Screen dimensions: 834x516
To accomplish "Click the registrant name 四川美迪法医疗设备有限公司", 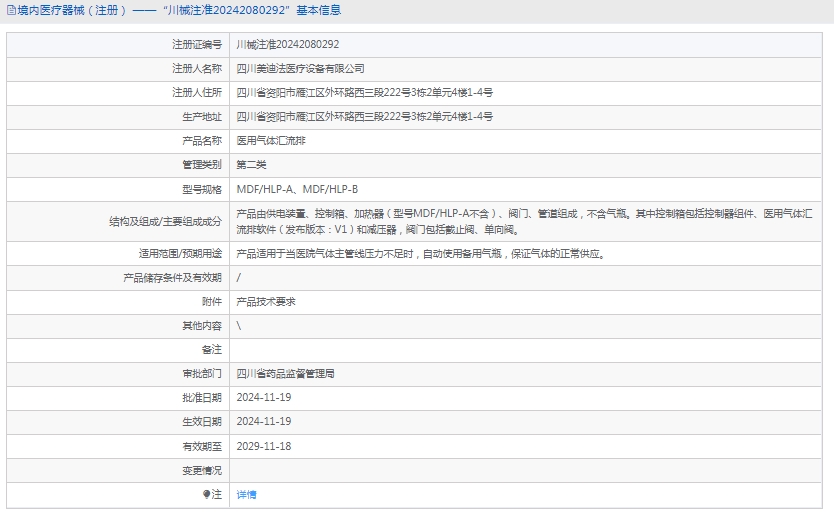I will (300, 69).
